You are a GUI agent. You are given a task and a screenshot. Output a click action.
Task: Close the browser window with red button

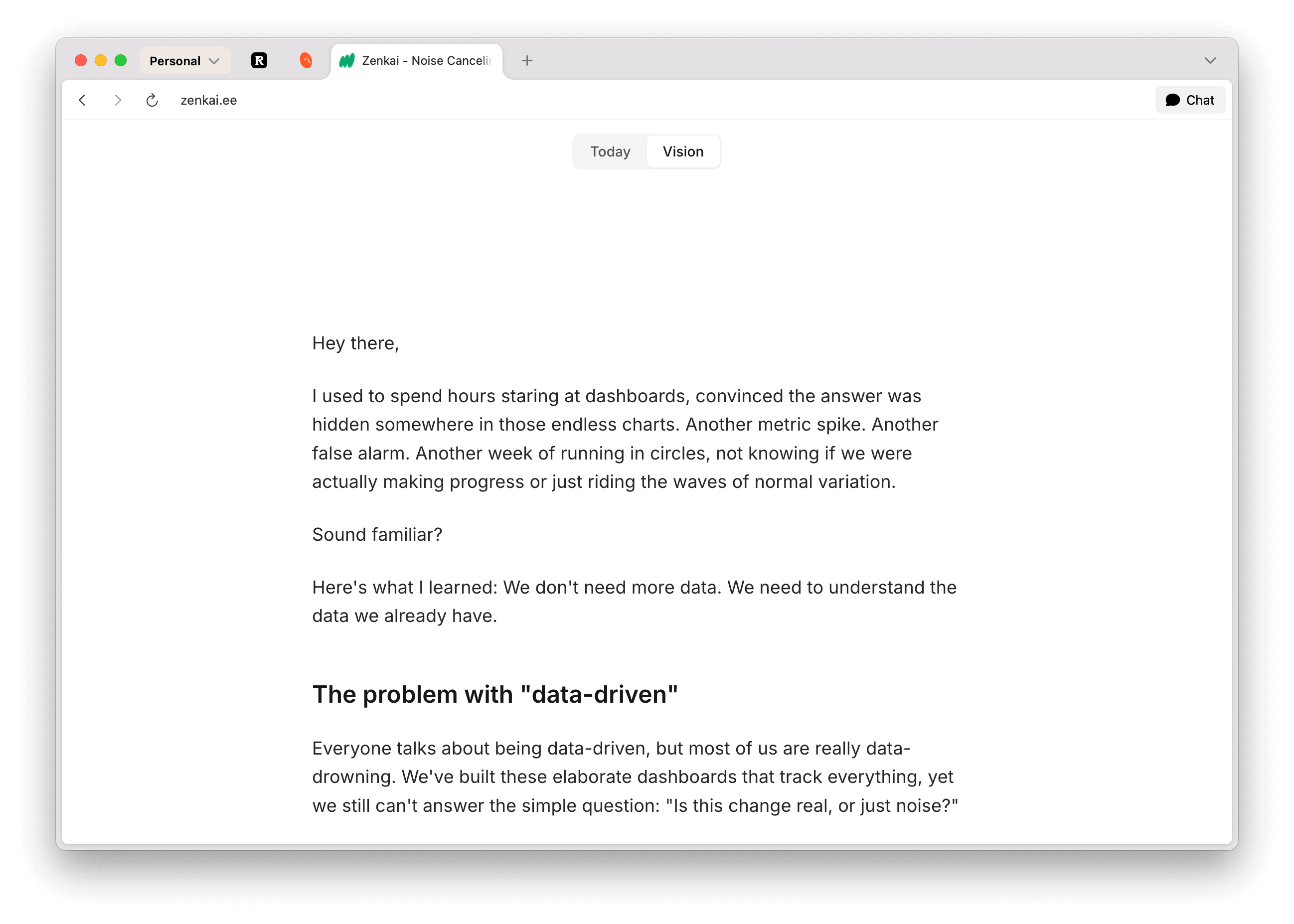pyautogui.click(x=81, y=60)
